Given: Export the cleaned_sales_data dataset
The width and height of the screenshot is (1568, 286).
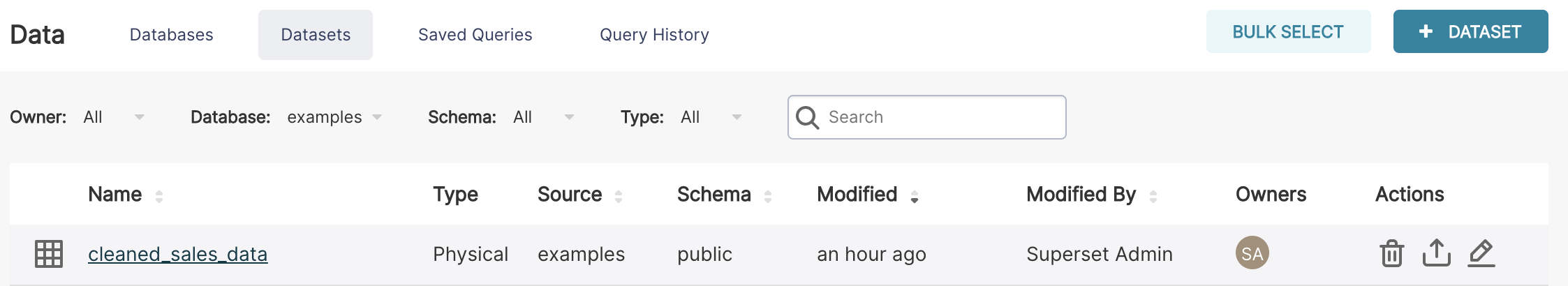Looking at the screenshot, I should [1436, 253].
